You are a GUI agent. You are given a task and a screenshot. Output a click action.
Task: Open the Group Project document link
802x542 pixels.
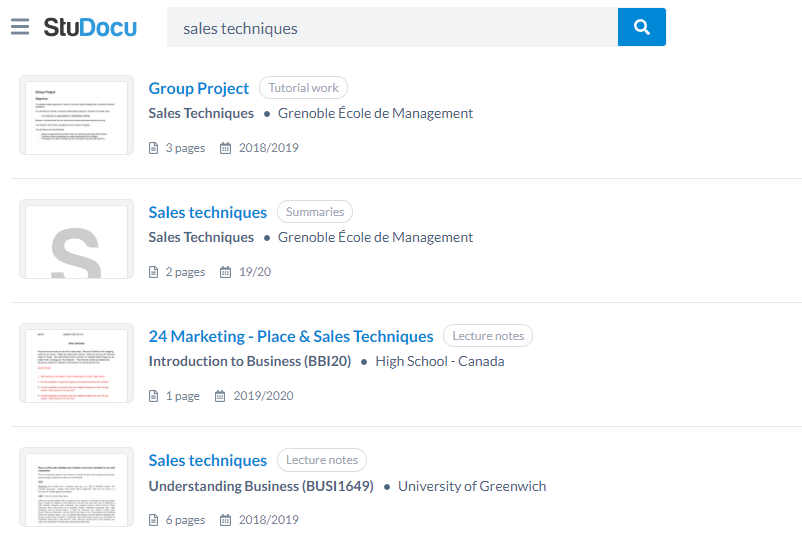198,88
